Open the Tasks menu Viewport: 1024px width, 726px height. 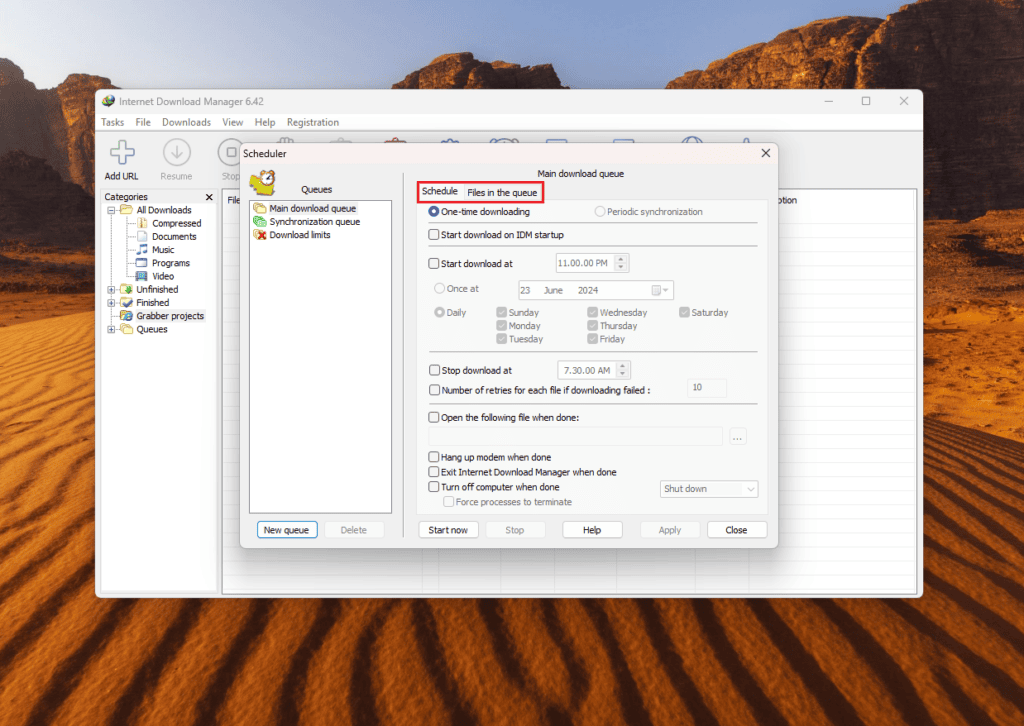tap(112, 122)
